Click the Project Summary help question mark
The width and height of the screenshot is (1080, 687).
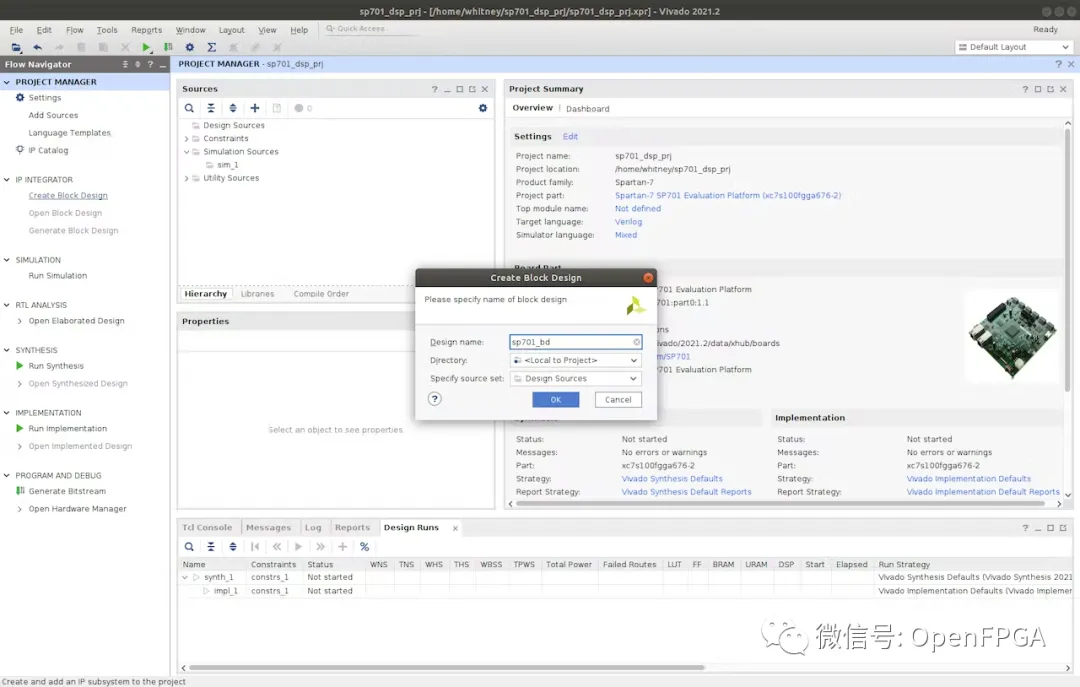click(x=1025, y=89)
